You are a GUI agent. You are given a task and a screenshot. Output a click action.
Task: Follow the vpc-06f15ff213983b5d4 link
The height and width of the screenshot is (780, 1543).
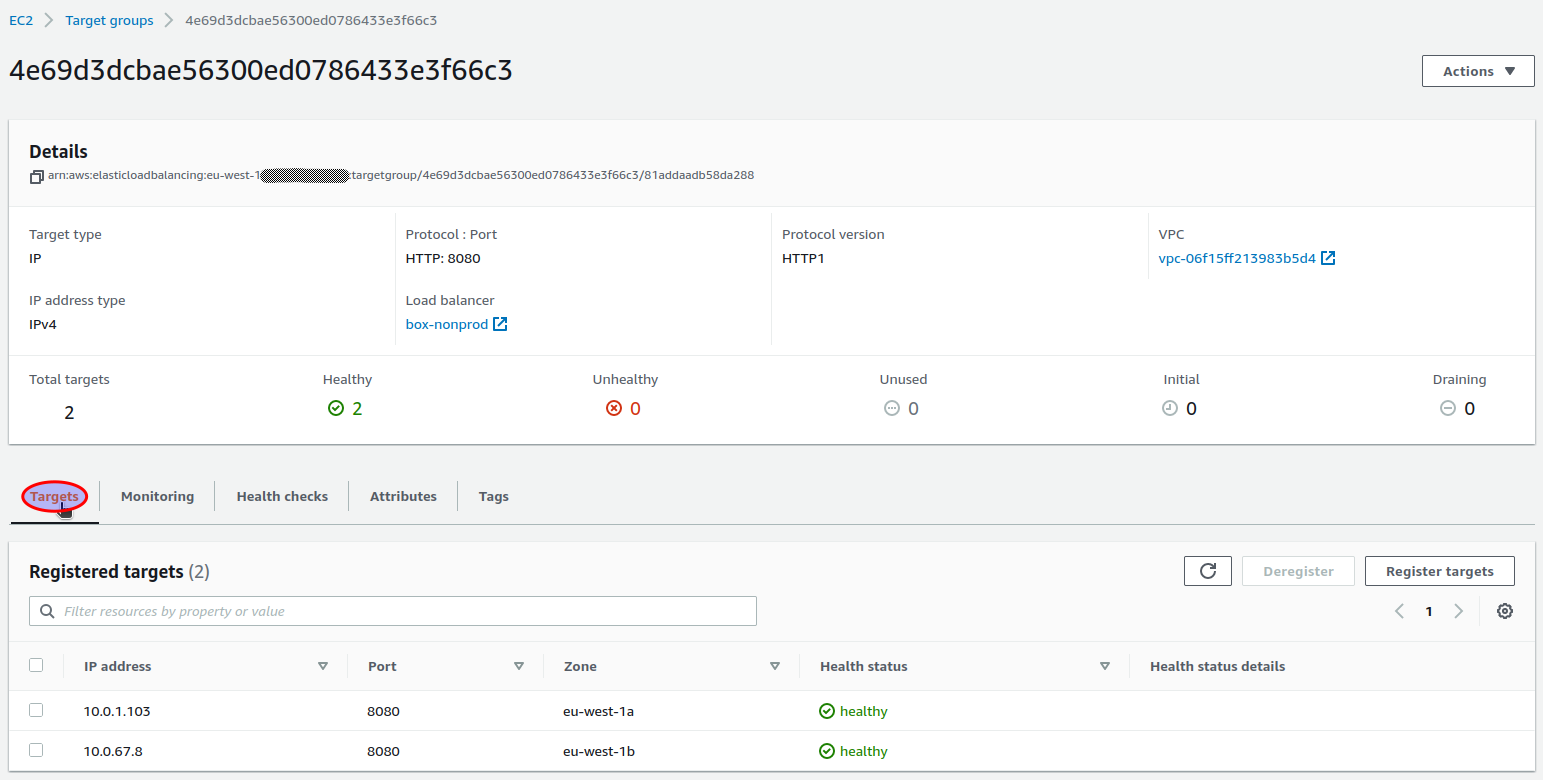(x=1238, y=257)
